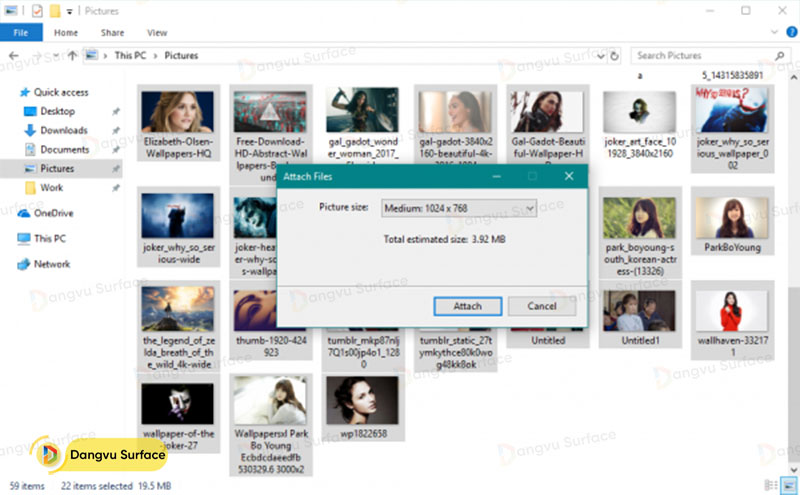The image size is (800, 495).
Task: Select the Downloads folder icon in sidebar
Action: (29, 130)
